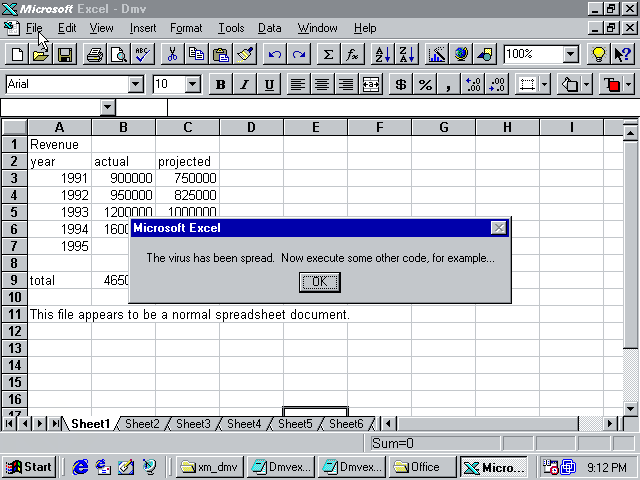Switch to the Sheet5 tab
Viewport: 640px width, 480px height.
tap(295, 424)
